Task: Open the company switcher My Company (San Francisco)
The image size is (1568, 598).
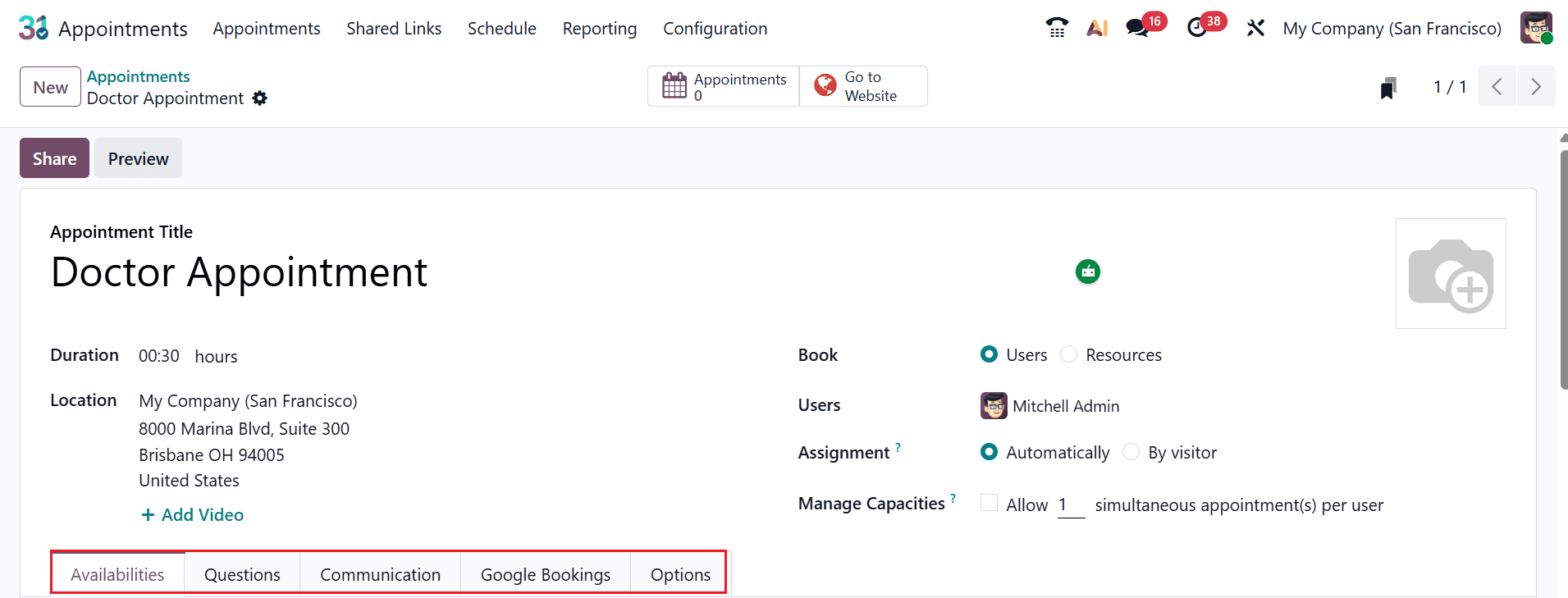Action: point(1392,29)
